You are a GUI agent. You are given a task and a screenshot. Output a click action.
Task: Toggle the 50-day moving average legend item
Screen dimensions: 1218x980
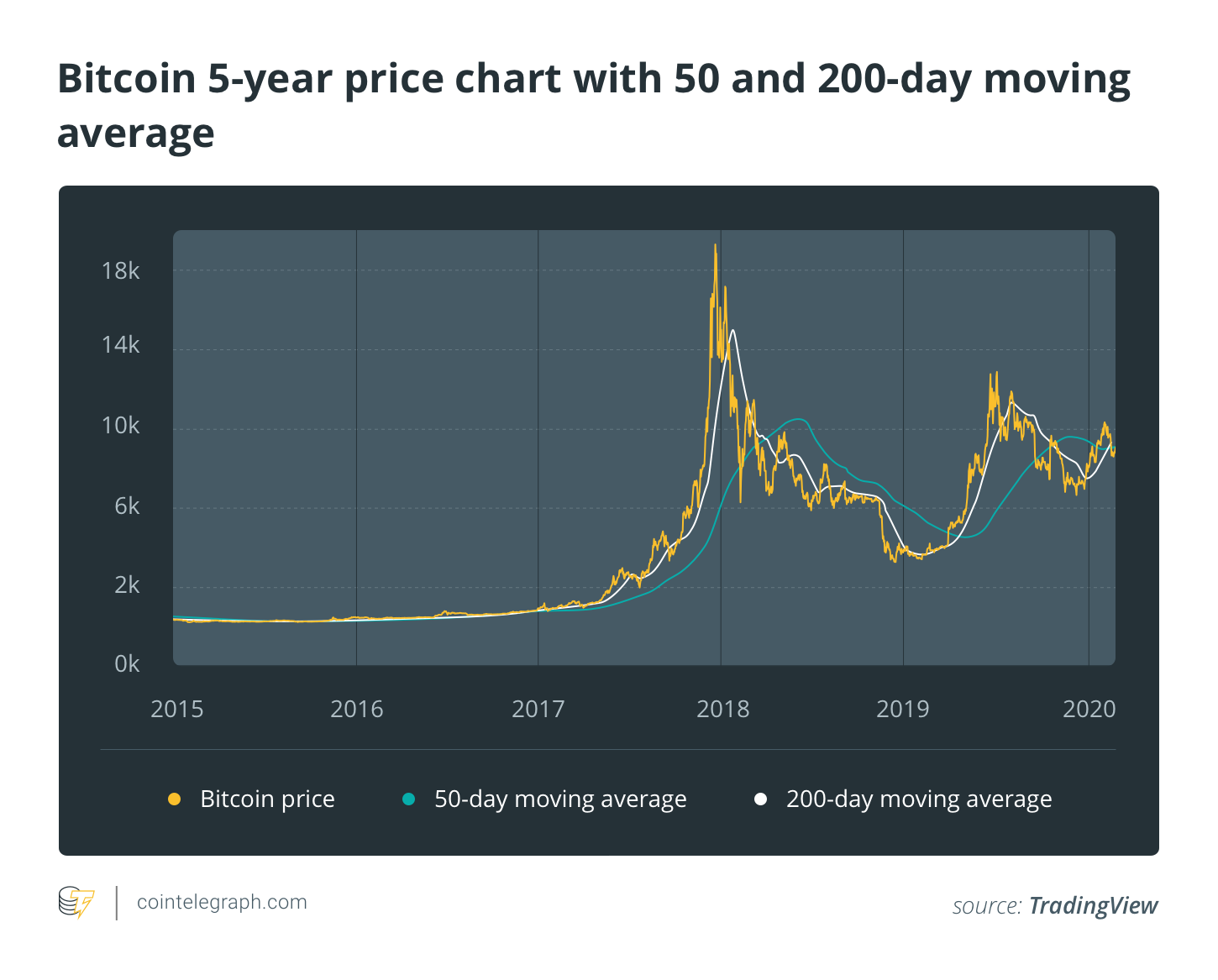point(544,799)
